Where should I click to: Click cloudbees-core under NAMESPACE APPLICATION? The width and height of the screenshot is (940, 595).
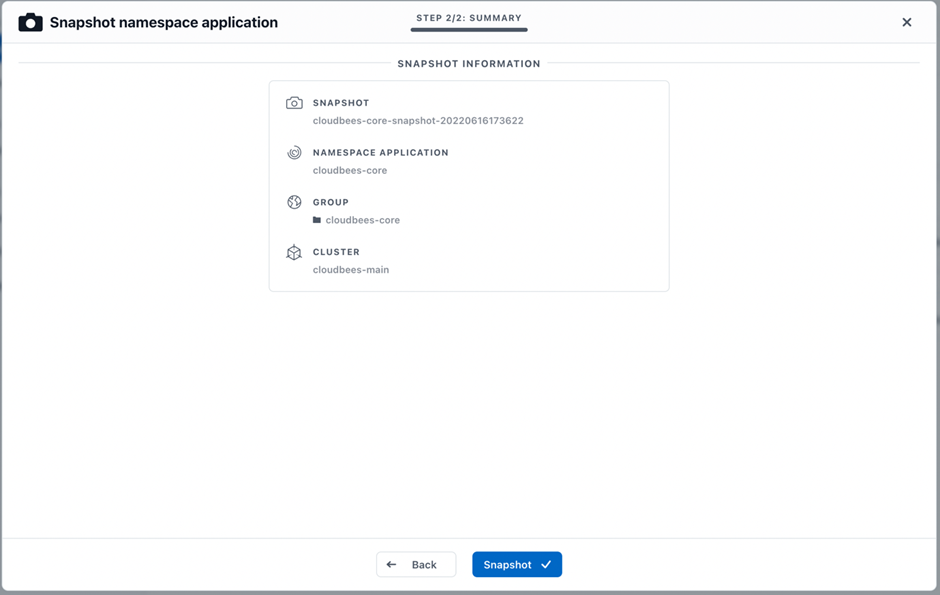pyautogui.click(x=350, y=170)
